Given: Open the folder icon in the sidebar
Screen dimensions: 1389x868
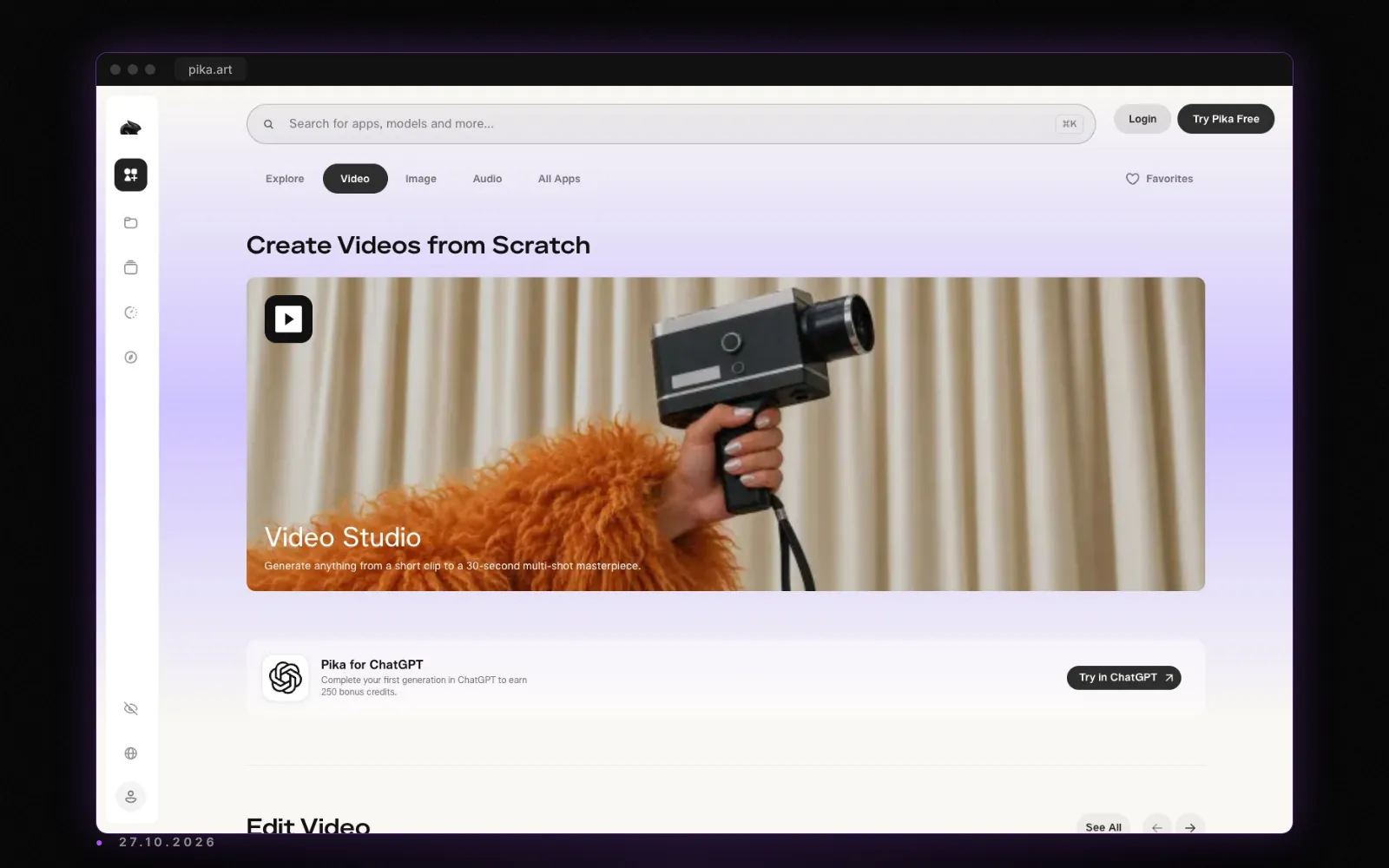Looking at the screenshot, I should [x=130, y=223].
